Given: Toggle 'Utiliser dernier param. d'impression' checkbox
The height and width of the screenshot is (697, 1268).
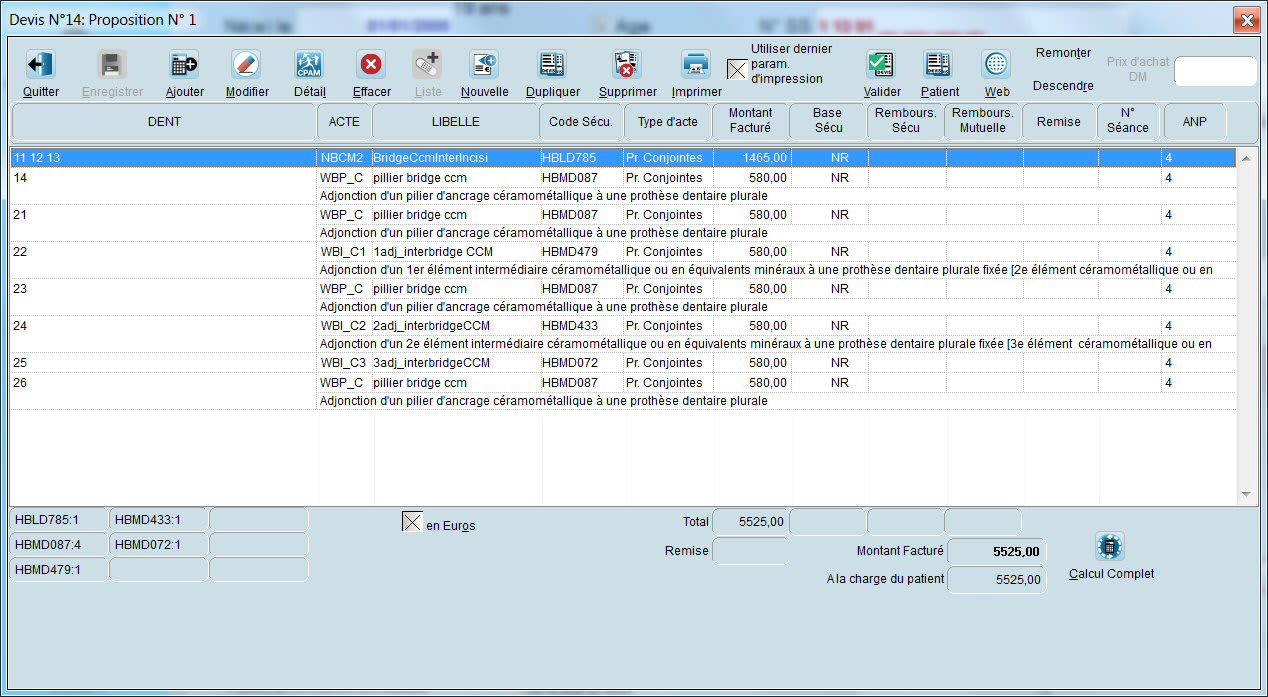Looking at the screenshot, I should click(x=736, y=69).
